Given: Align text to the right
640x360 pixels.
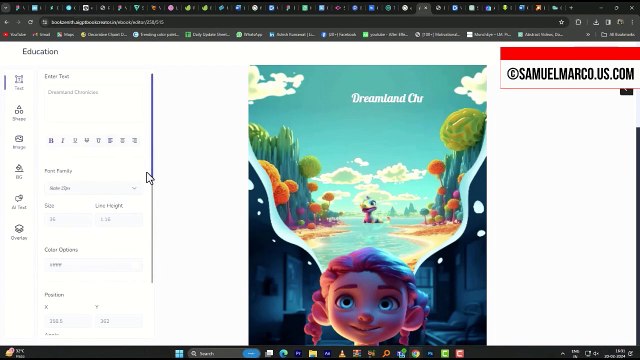Looking at the screenshot, I should click(x=134, y=140).
